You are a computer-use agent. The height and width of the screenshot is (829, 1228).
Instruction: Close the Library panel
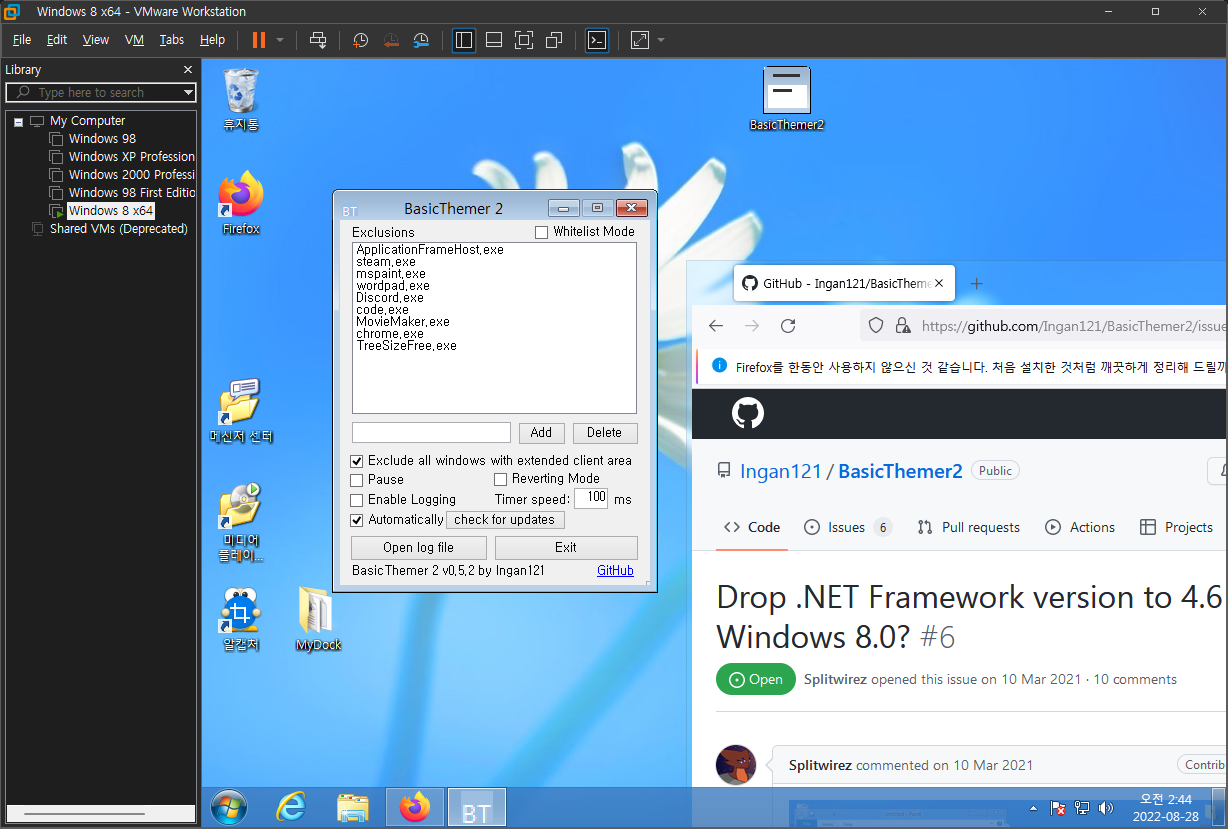pos(188,69)
